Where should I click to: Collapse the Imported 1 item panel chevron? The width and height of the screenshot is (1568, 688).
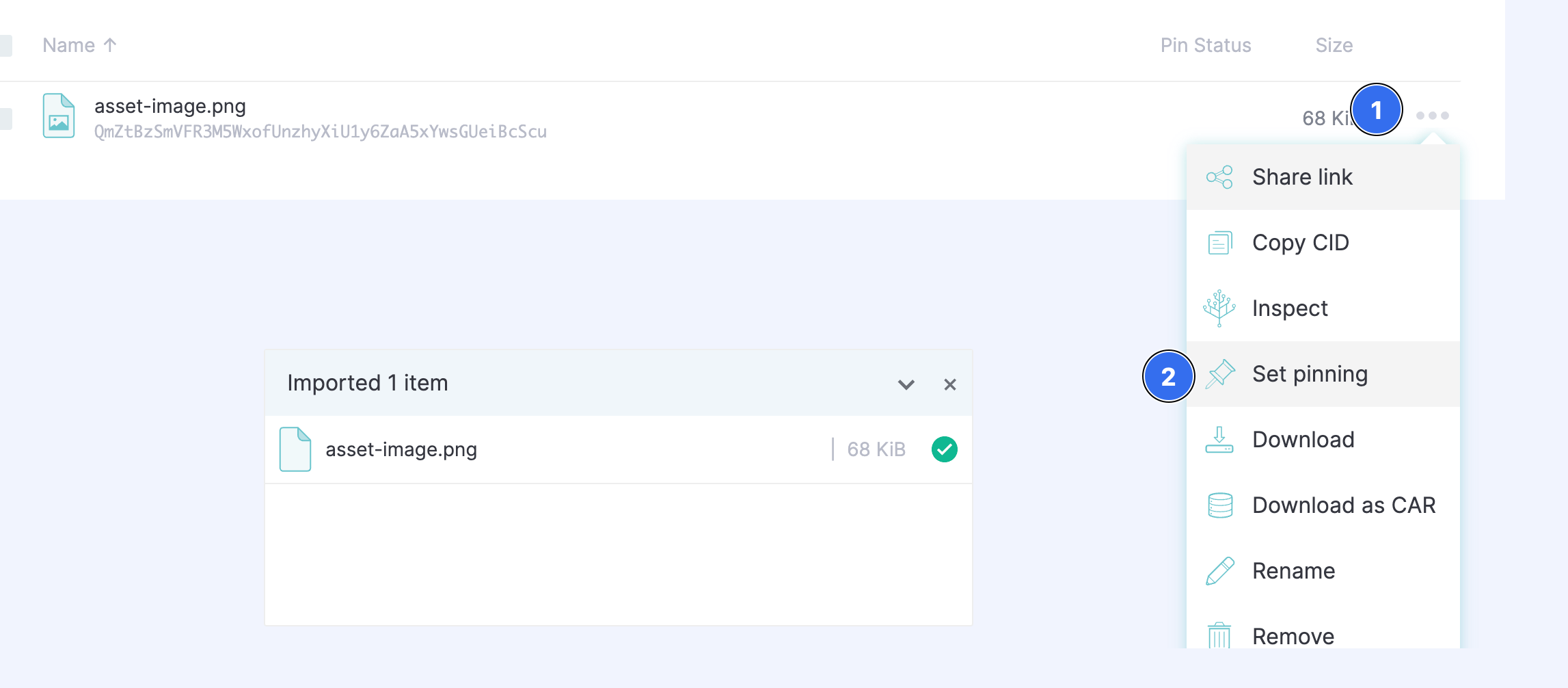point(906,384)
